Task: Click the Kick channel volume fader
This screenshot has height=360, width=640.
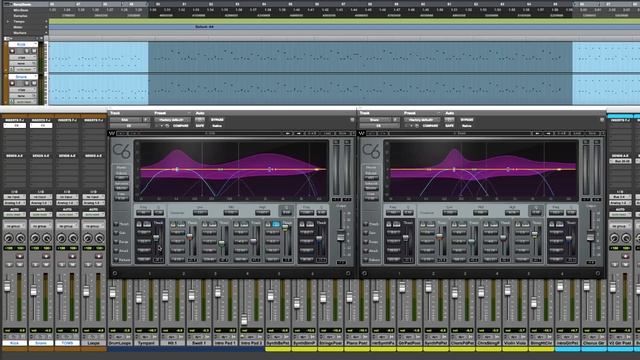Action: coord(7,287)
